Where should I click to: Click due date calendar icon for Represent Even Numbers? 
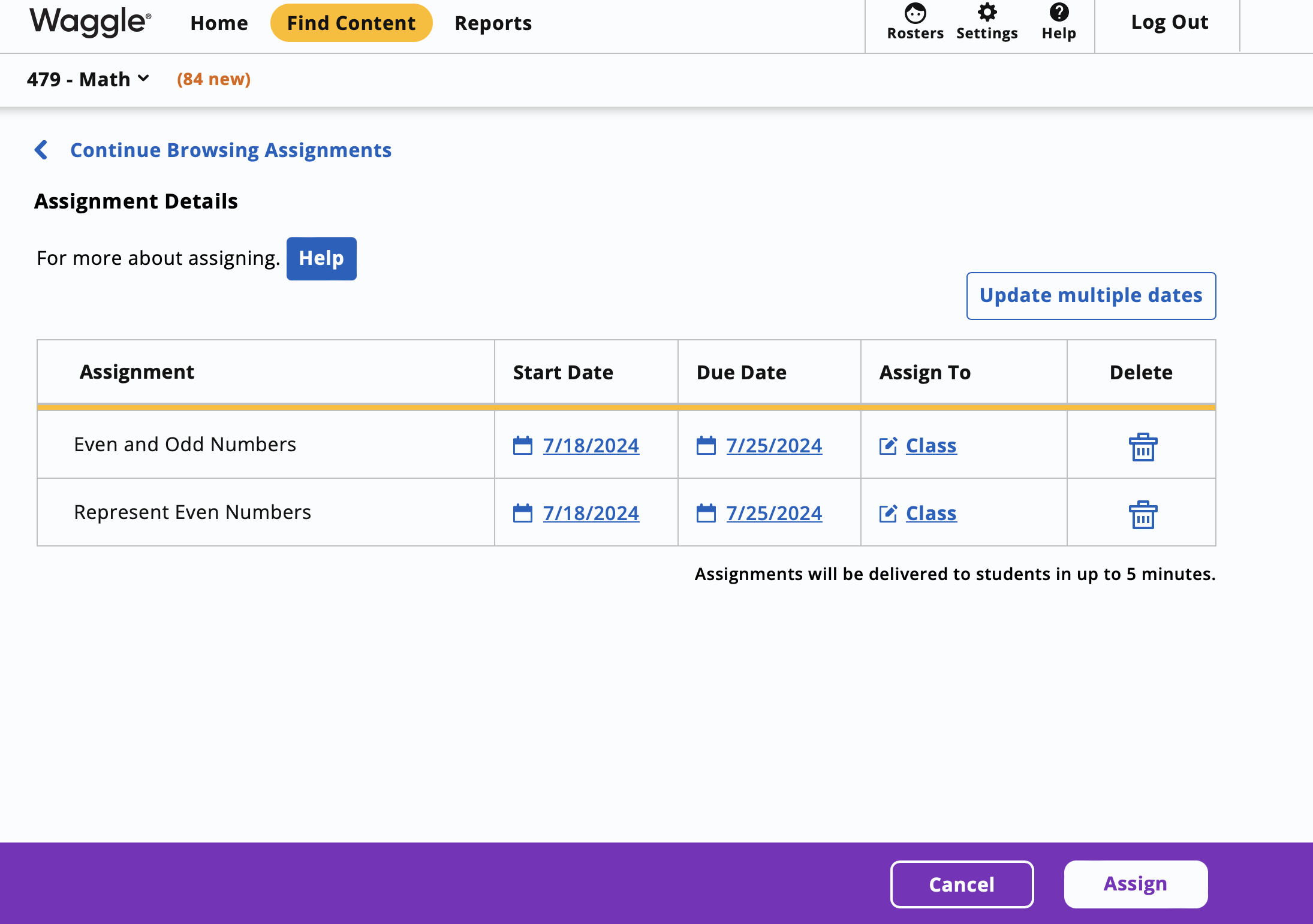706,513
